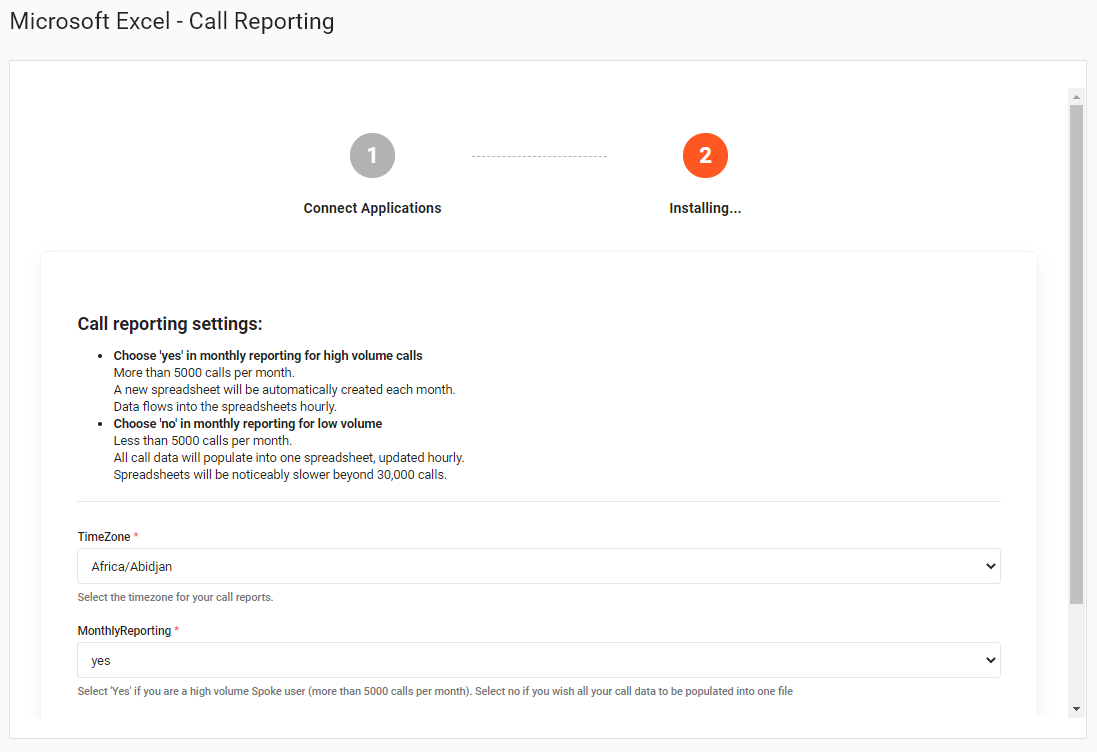Click "More than 5000 calls per month" line

click(204, 373)
